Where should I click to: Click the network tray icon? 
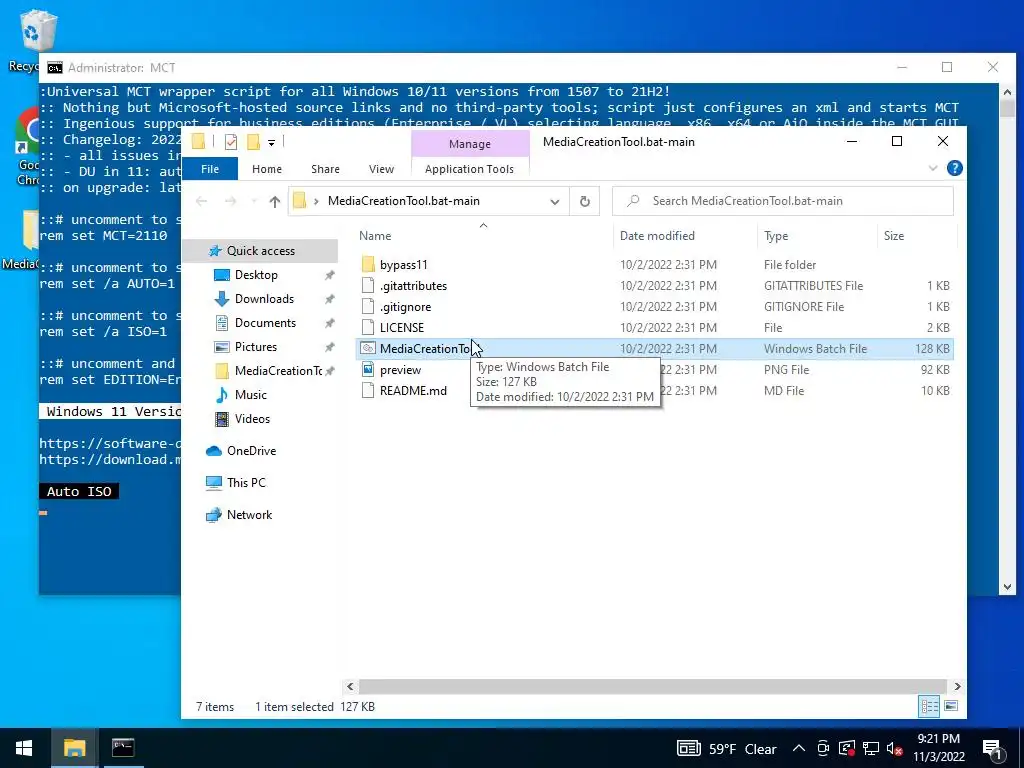pyautogui.click(x=871, y=749)
